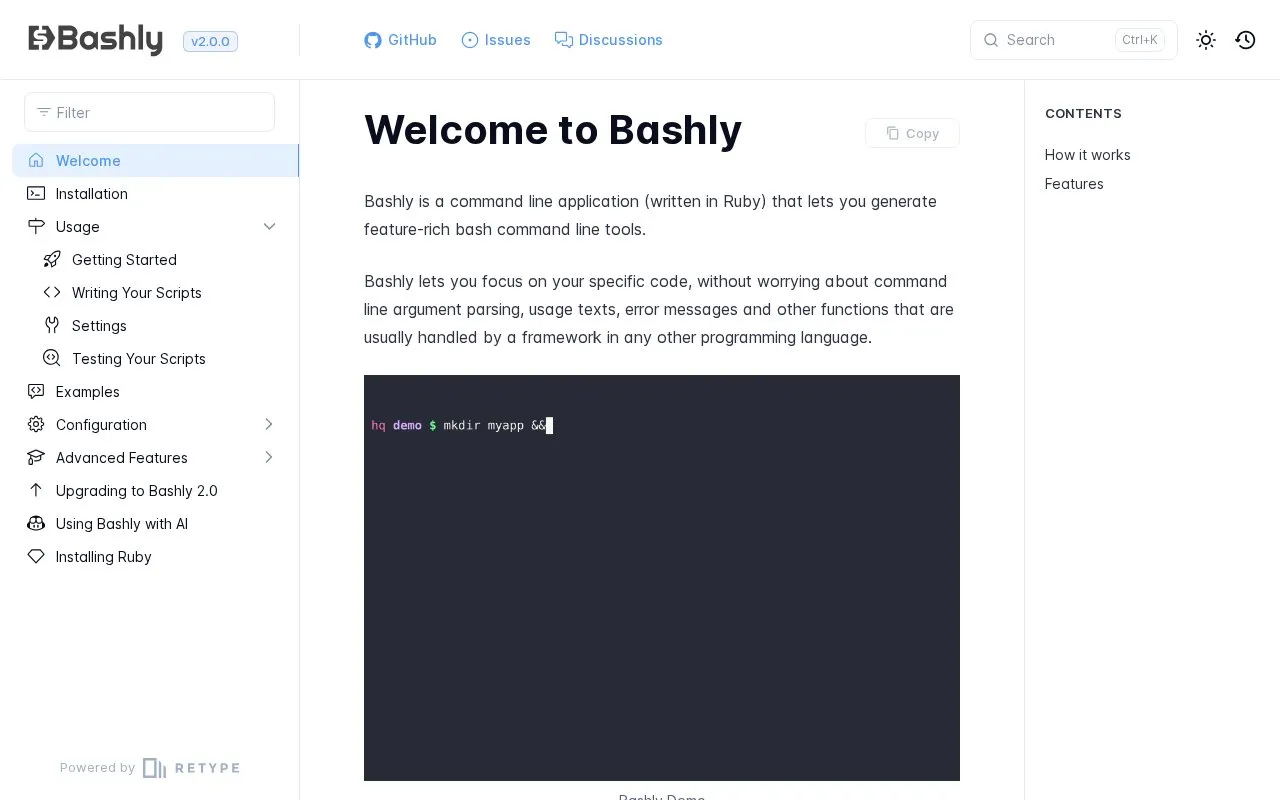This screenshot has width=1280, height=800.
Task: Click the Bashly logo
Action: coord(95,40)
